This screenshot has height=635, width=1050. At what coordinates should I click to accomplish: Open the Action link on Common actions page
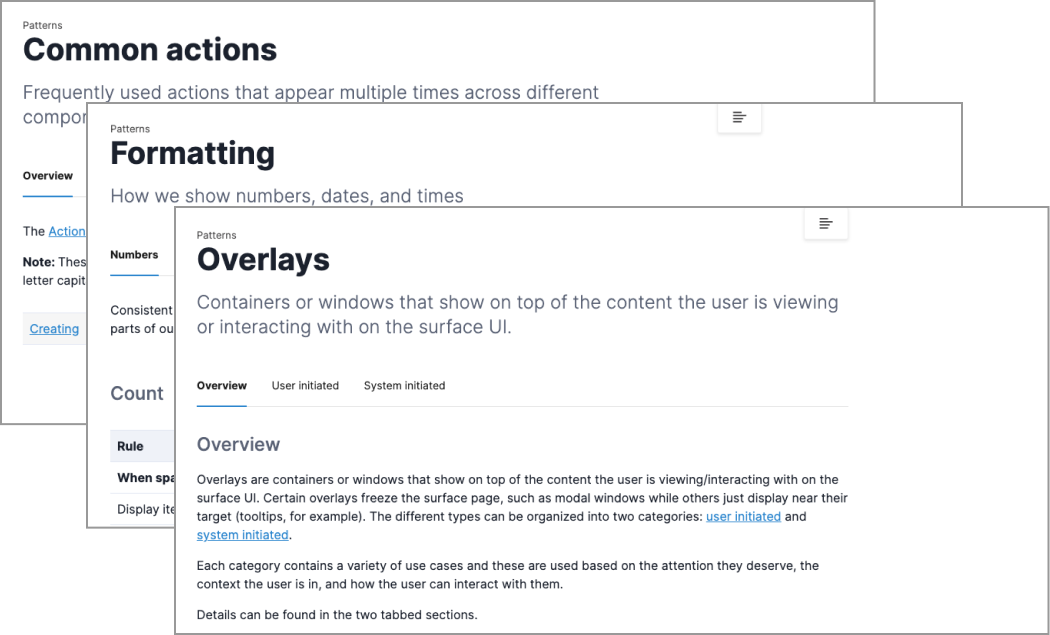click(x=67, y=231)
